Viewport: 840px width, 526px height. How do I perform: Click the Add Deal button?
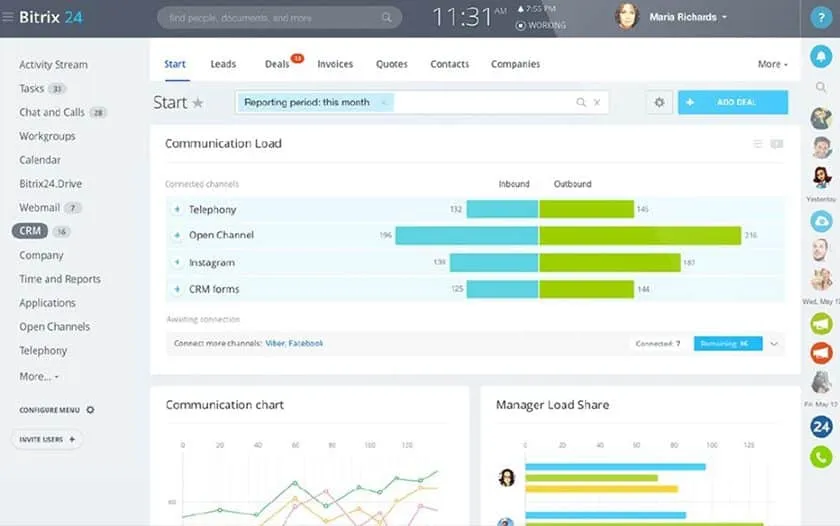(732, 102)
